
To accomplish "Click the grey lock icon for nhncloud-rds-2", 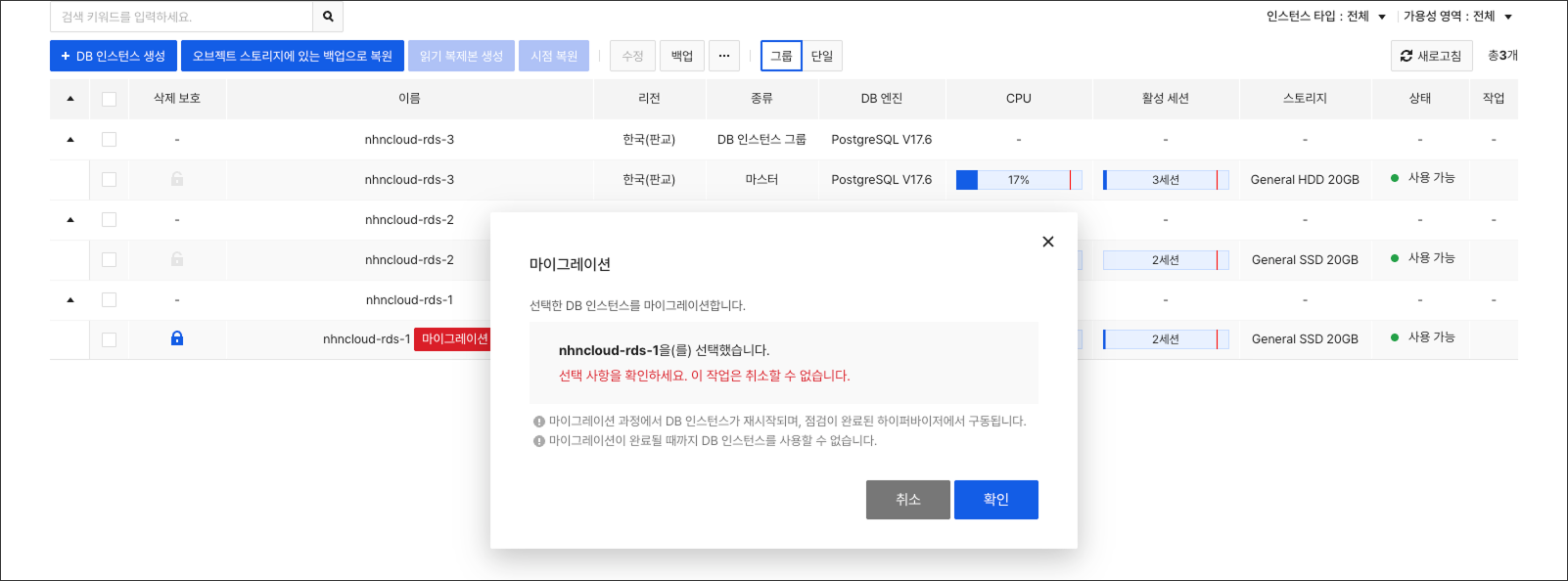I will pyautogui.click(x=177, y=259).
